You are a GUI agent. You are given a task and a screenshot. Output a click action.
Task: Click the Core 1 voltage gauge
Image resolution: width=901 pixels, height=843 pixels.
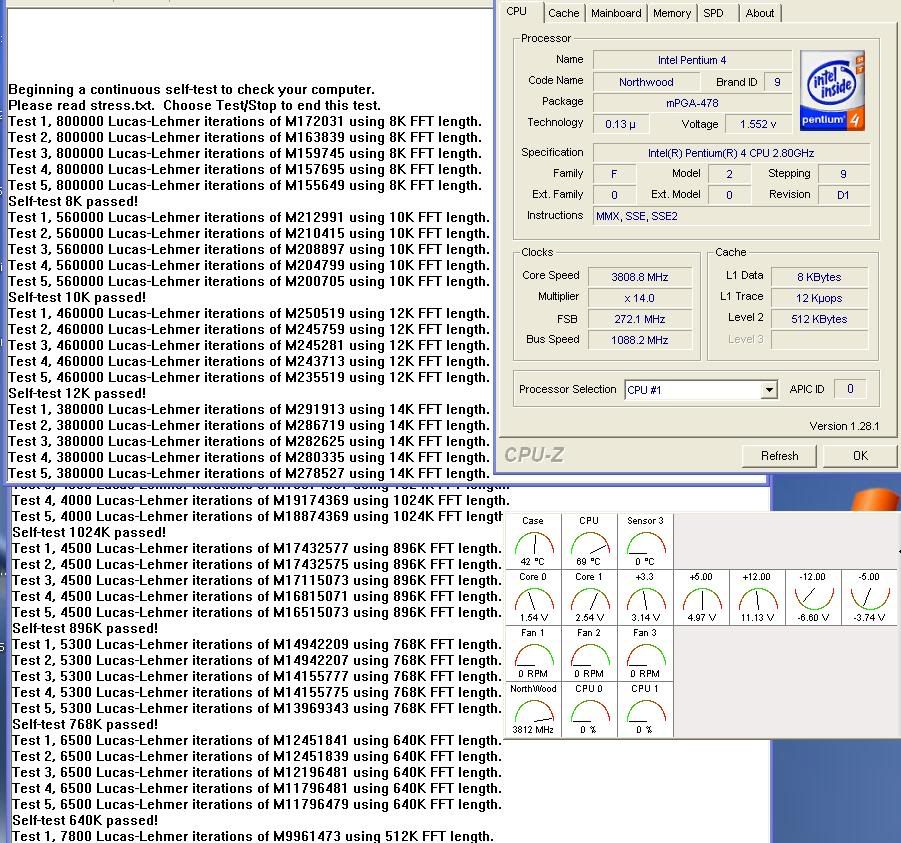point(589,597)
